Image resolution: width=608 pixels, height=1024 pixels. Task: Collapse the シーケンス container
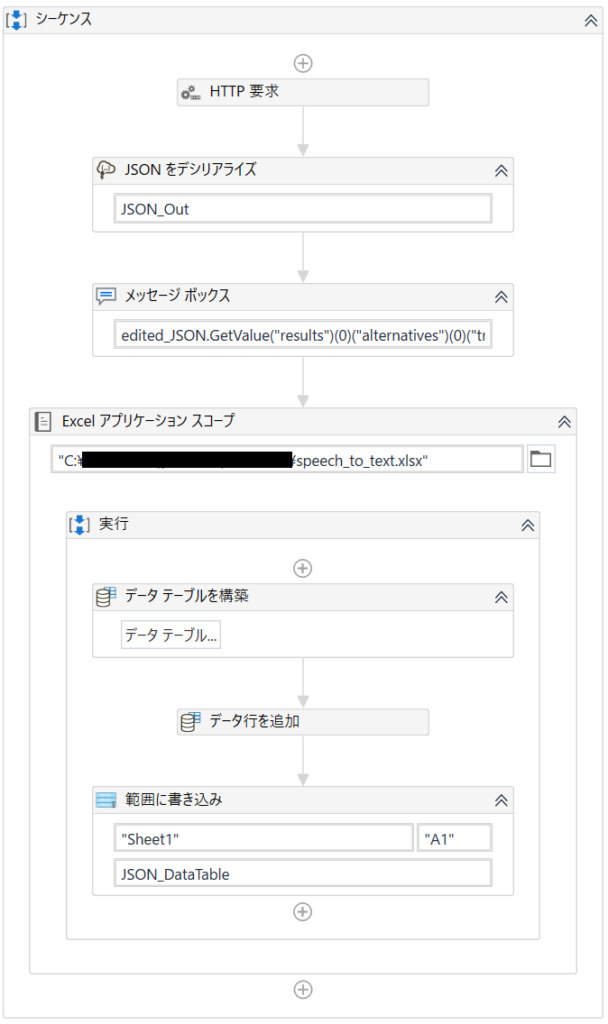pos(590,20)
